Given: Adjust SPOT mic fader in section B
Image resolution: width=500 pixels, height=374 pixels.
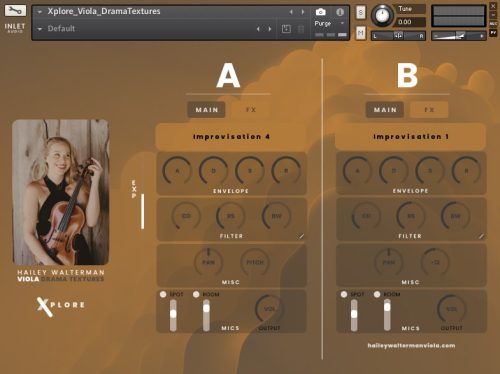Looking at the screenshot, I should (x=354, y=315).
